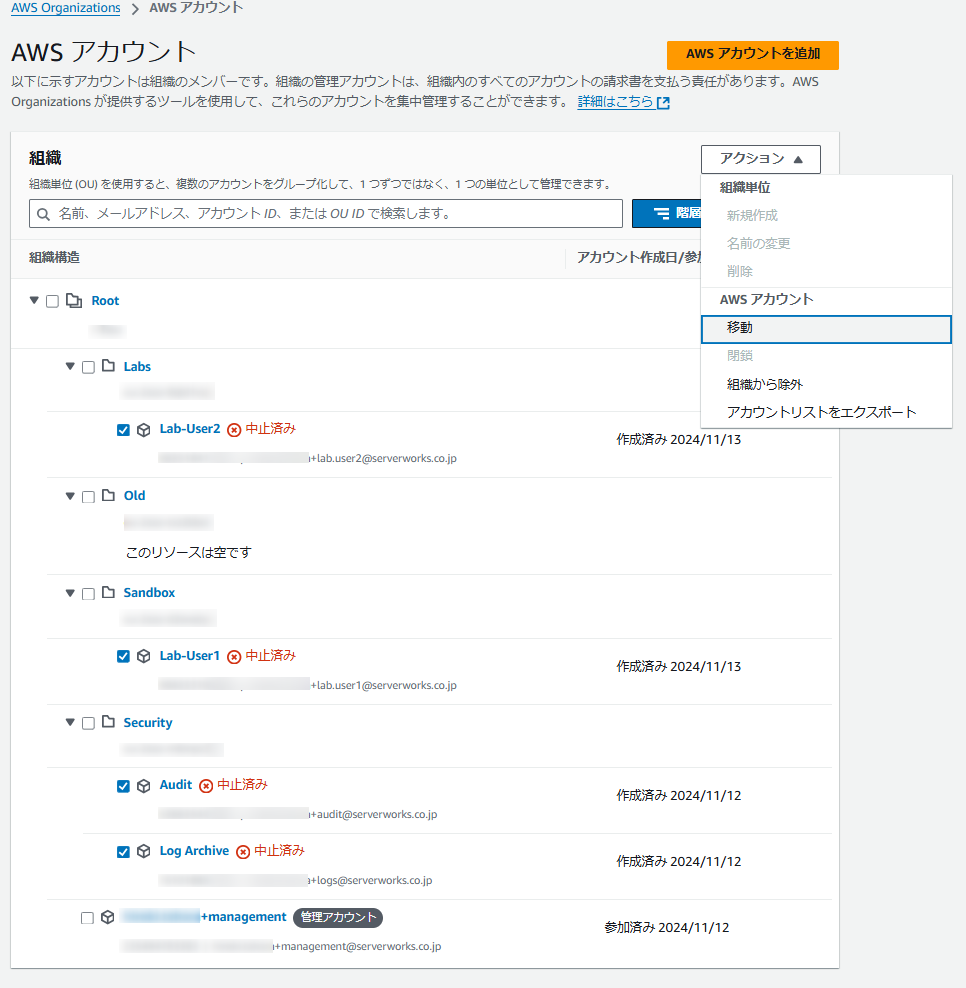Click the 管理アカウント badge
This screenshot has height=988, width=966.
click(x=338, y=917)
